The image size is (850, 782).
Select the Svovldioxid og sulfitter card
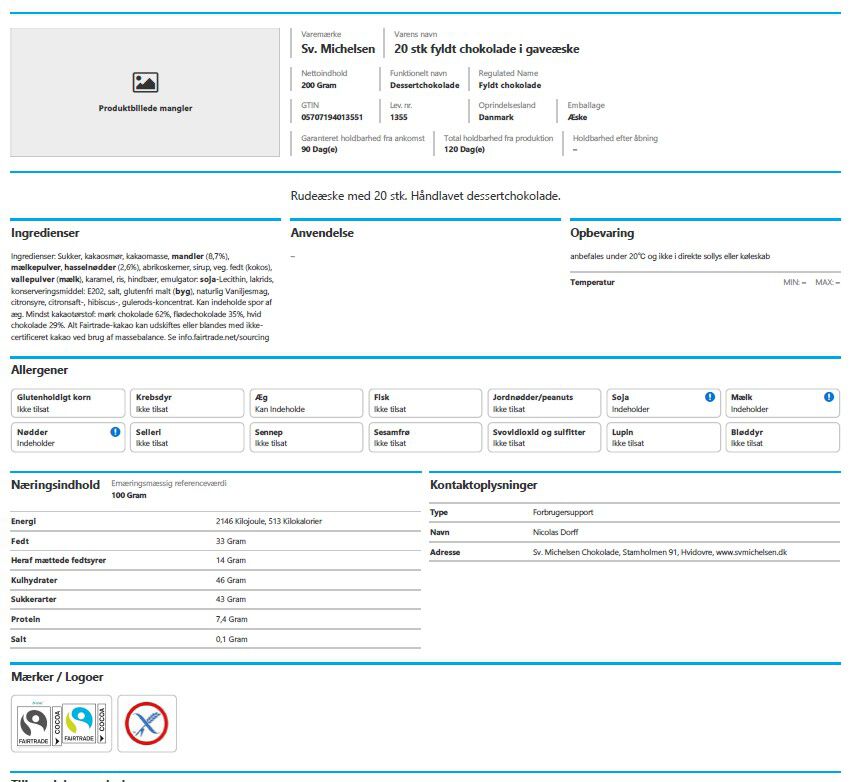pyautogui.click(x=544, y=437)
